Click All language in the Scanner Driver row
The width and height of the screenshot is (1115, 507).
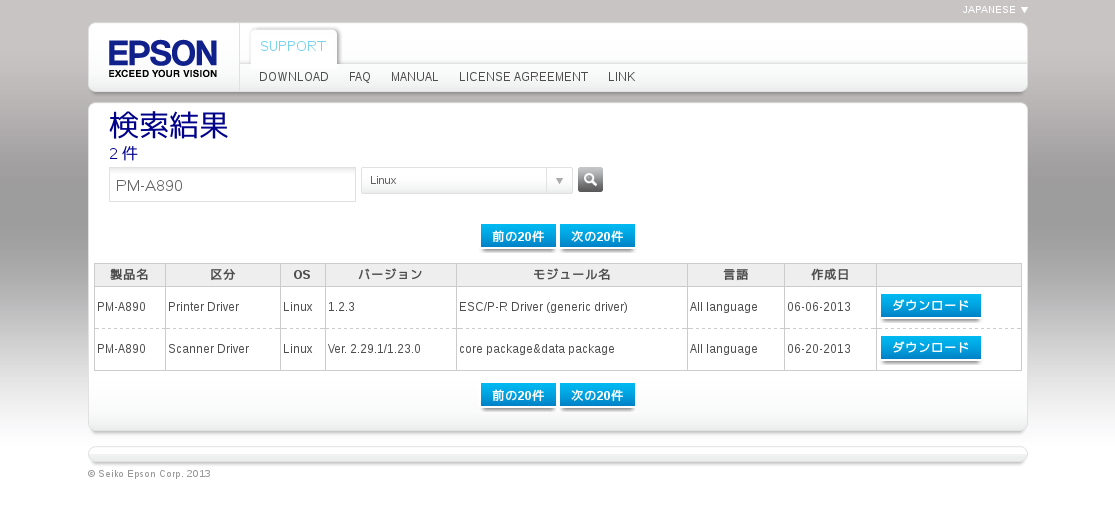pos(723,349)
